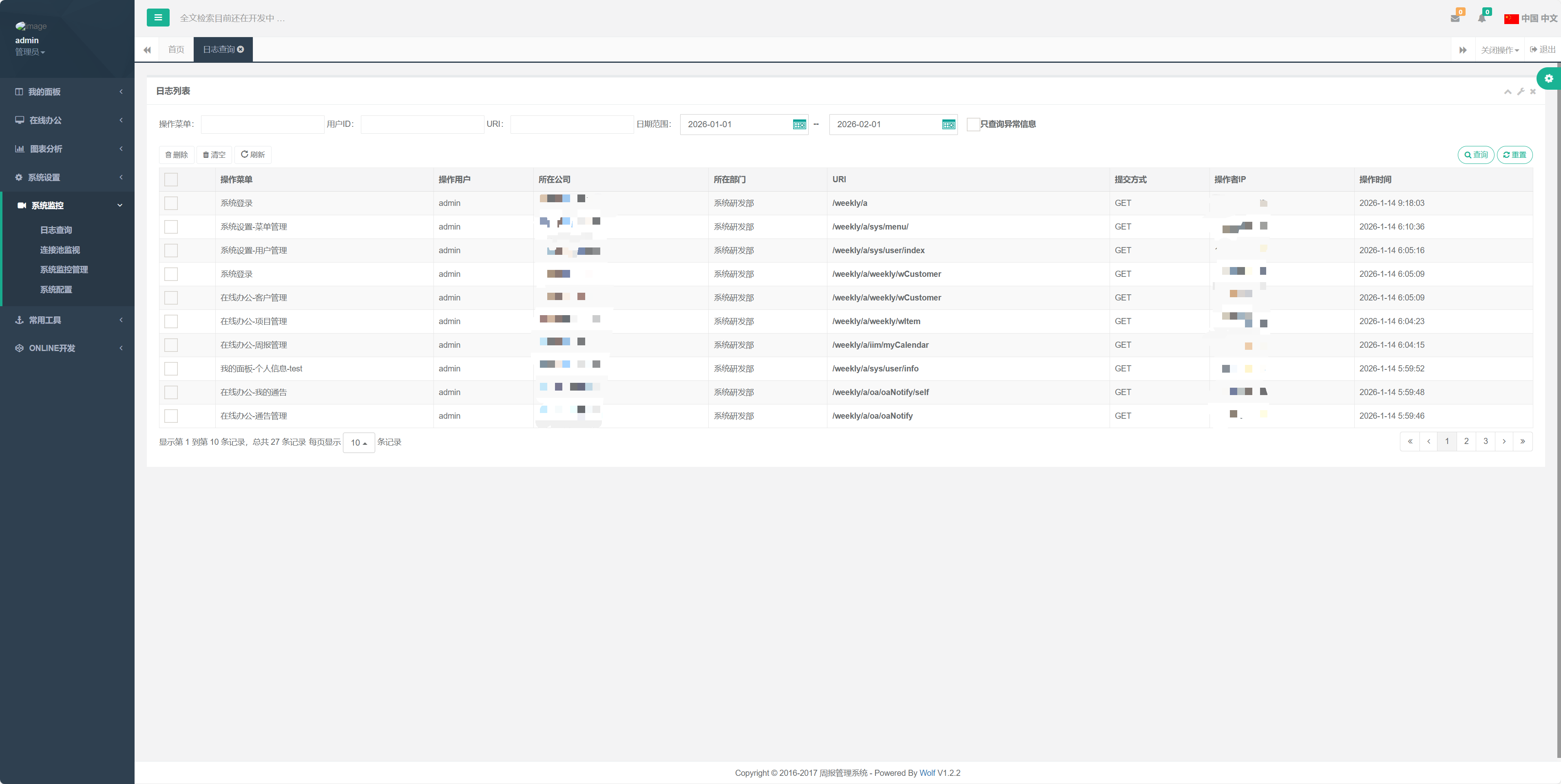
Task: Open the page size 10 dropdown
Action: tap(359, 443)
